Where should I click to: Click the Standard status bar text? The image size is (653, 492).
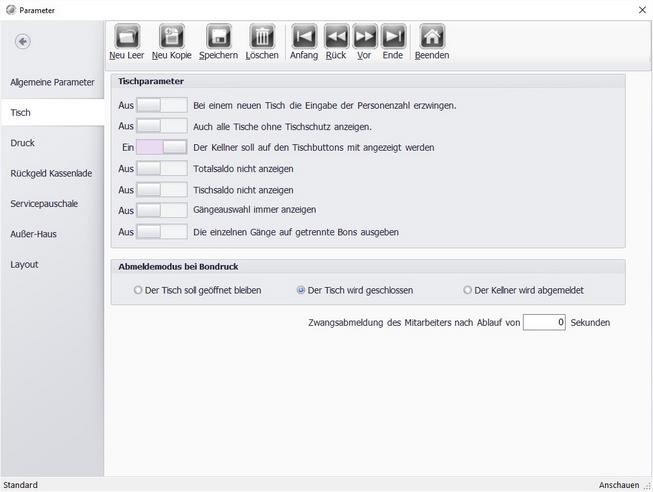[x=20, y=485]
